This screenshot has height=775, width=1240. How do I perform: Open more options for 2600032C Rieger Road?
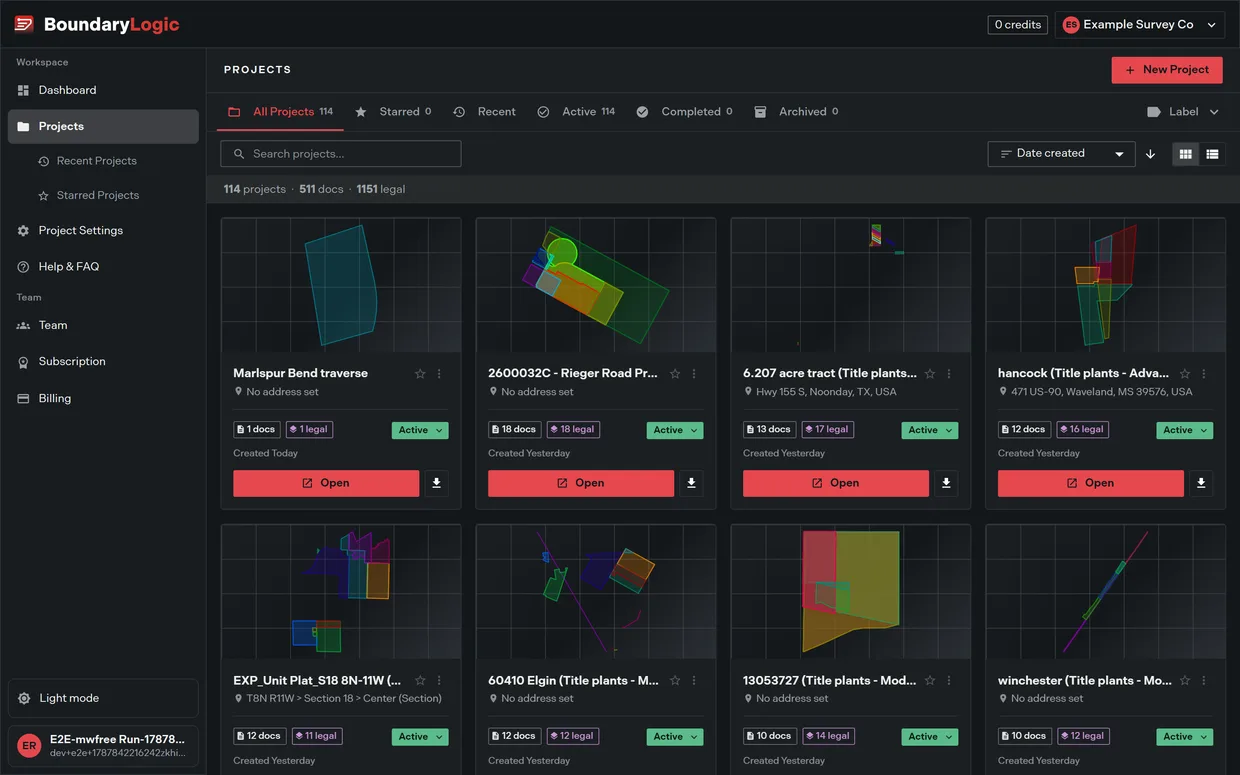point(694,374)
